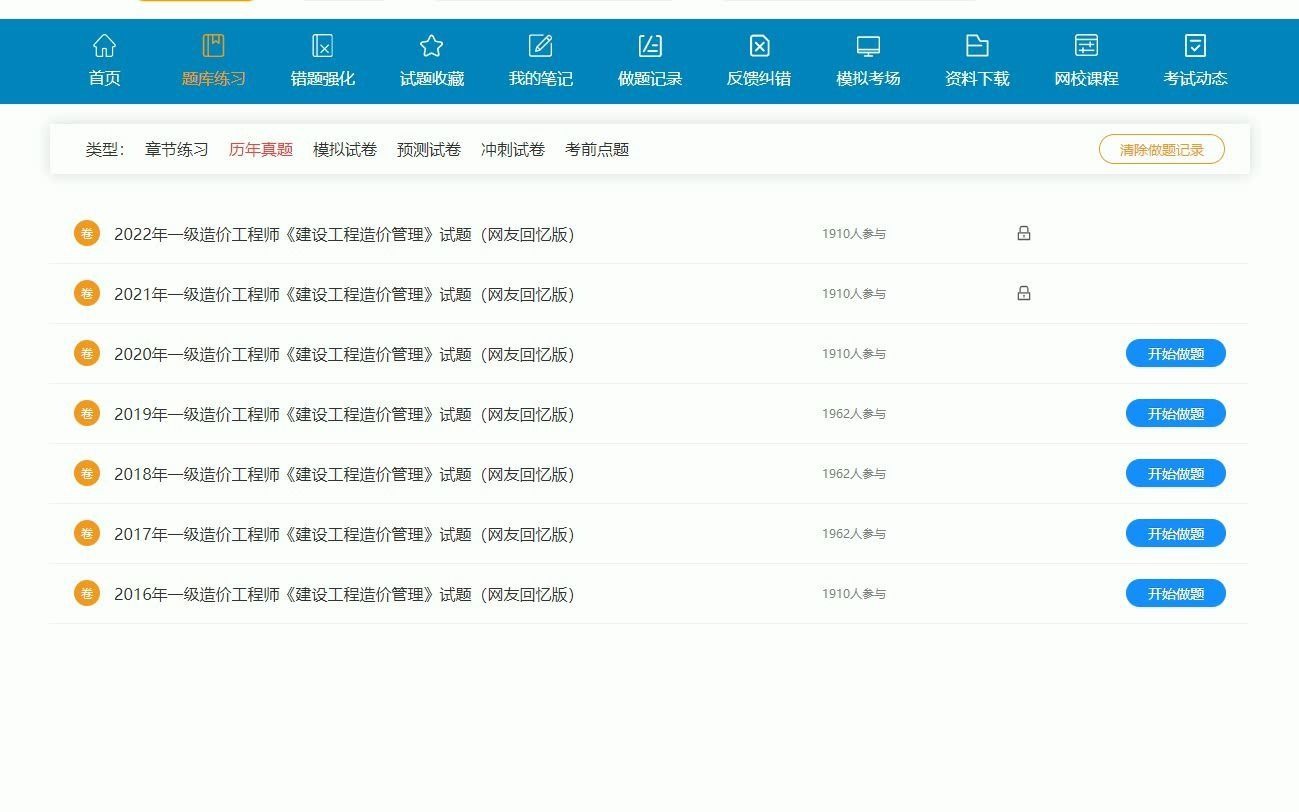
Task: Switch to the 模拟试卷 type
Action: click(345, 149)
